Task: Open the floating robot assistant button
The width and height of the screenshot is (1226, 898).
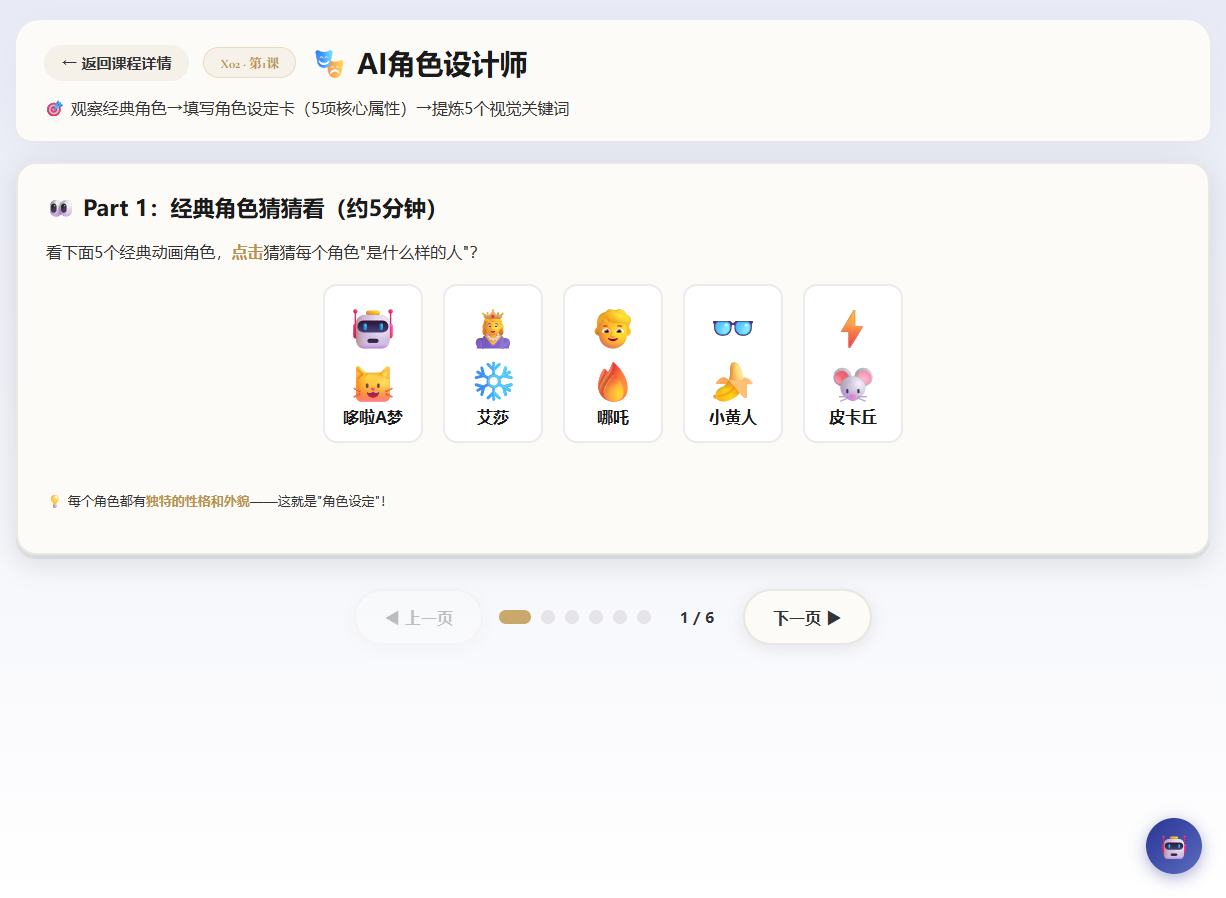Action: pyautogui.click(x=1174, y=846)
